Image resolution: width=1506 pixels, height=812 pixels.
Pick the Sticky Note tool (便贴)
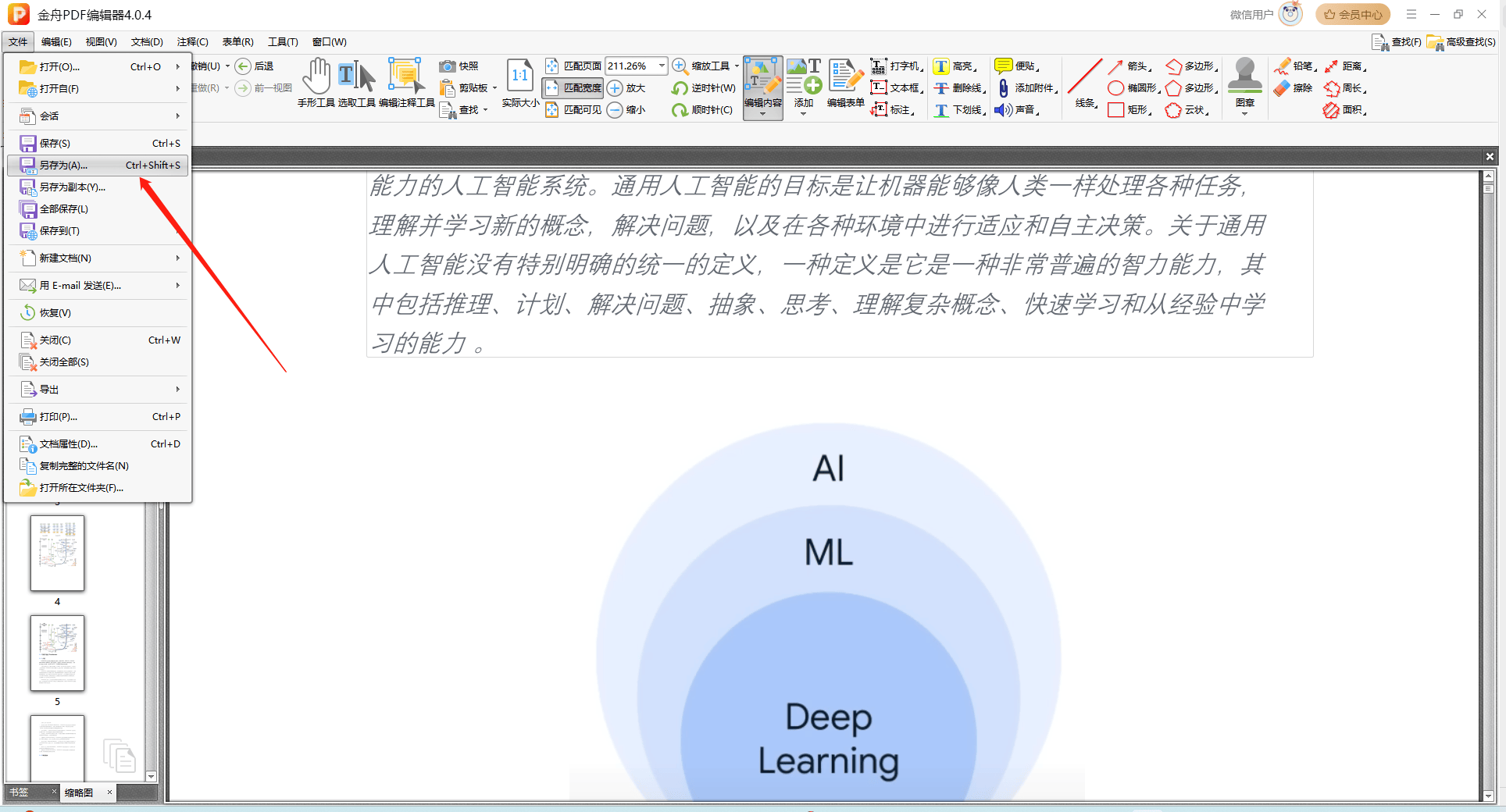[1004, 66]
